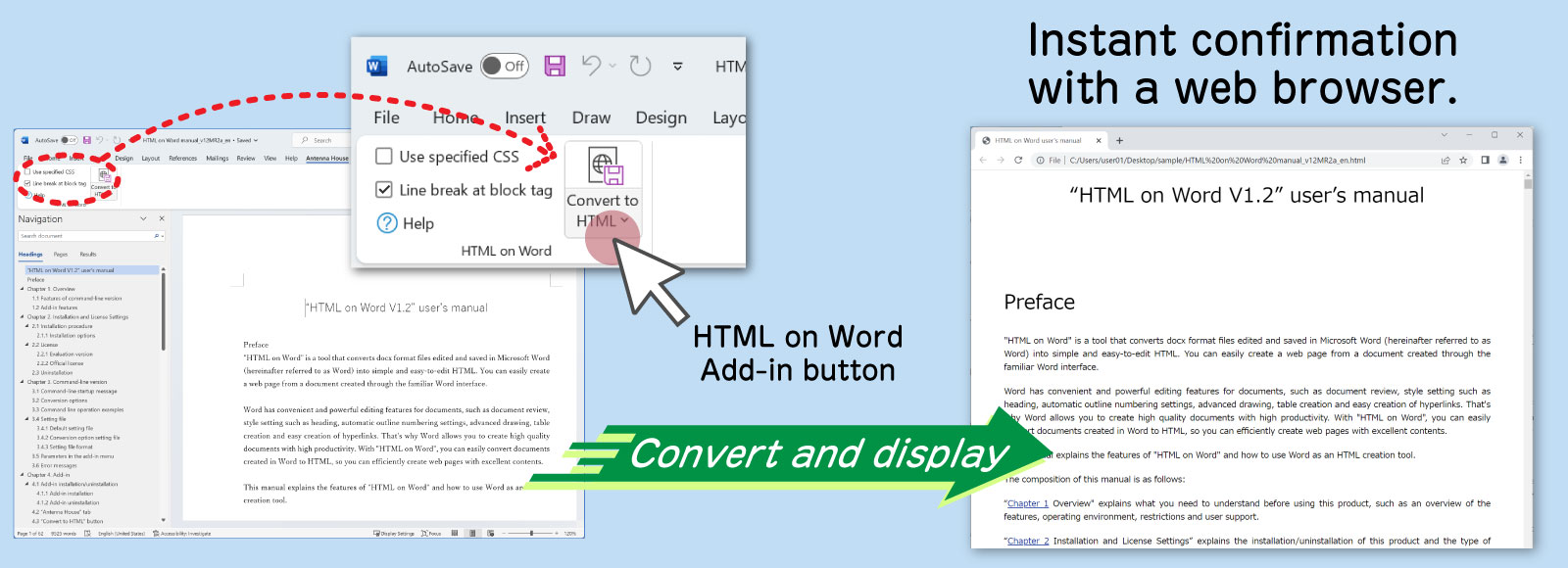Click Redo arrow in enlarged ribbon callout
Screen dimensions: 1568x568
click(x=640, y=66)
